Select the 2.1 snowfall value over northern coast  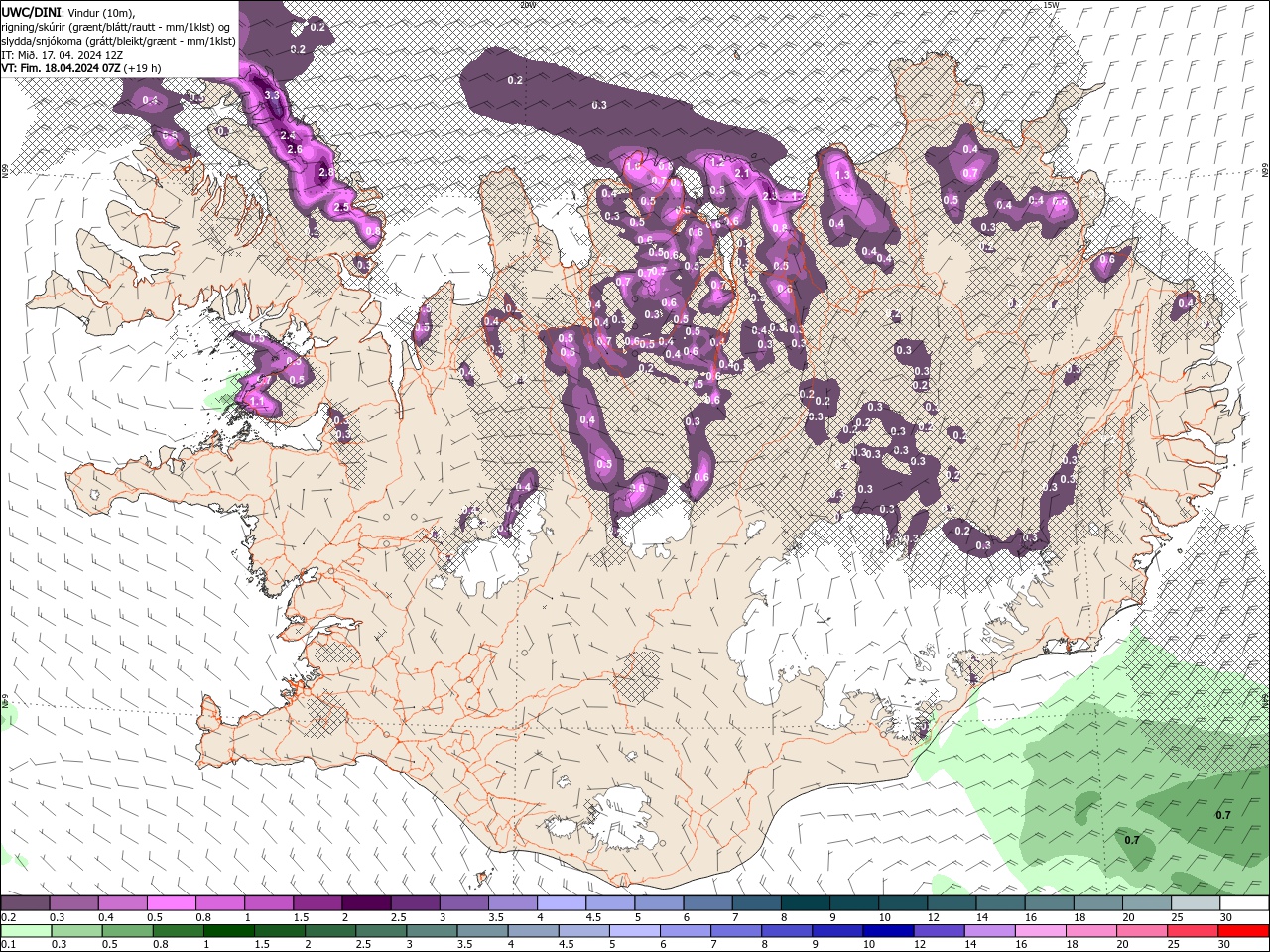point(741,173)
